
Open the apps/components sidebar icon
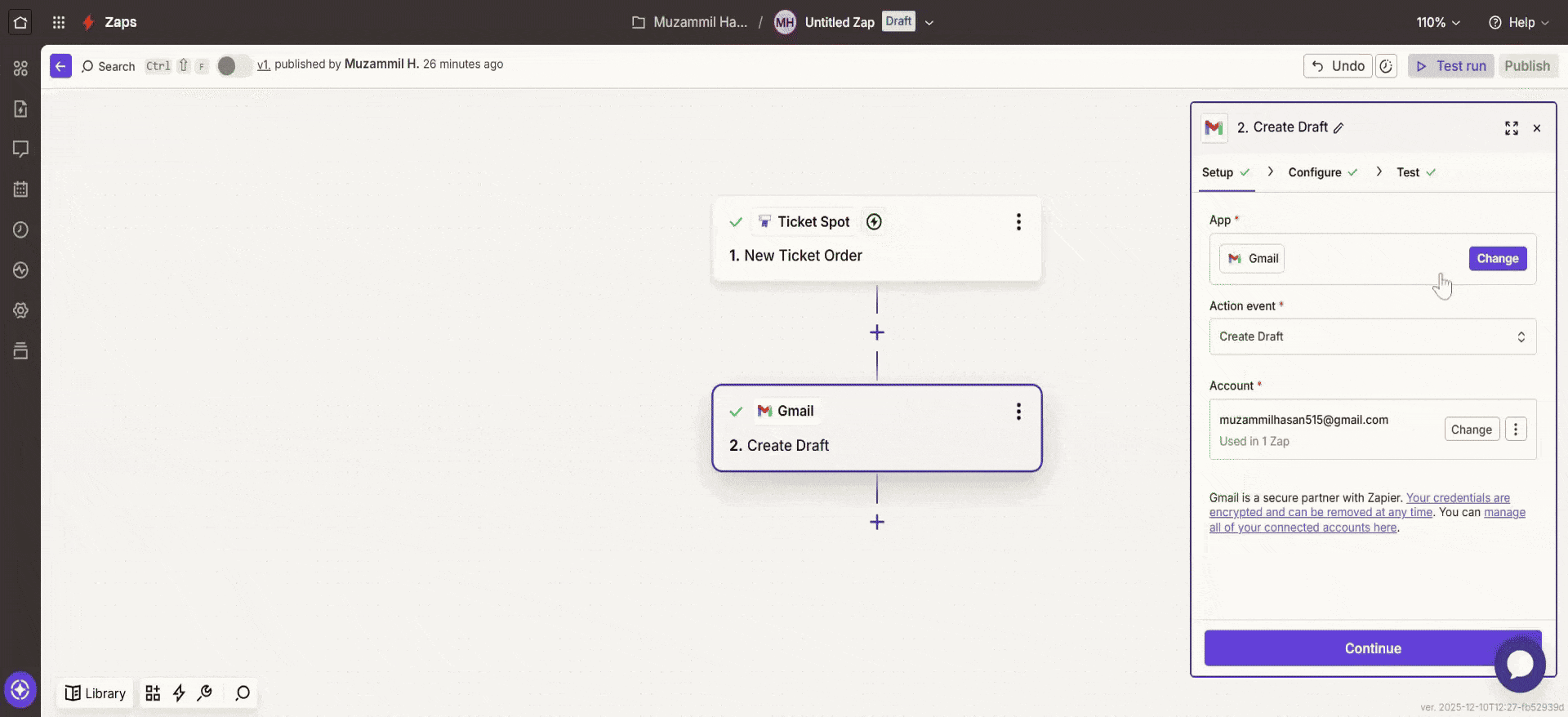pyautogui.click(x=20, y=69)
